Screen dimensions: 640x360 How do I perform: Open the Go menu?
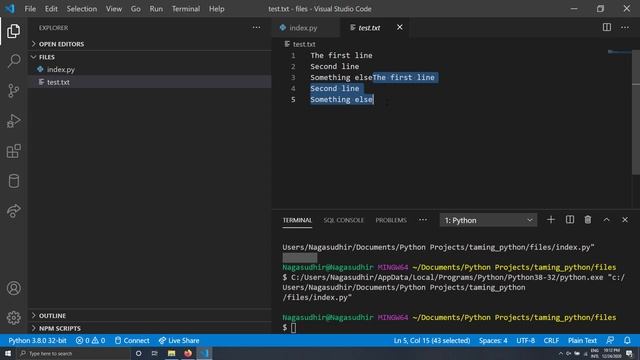pos(136,9)
